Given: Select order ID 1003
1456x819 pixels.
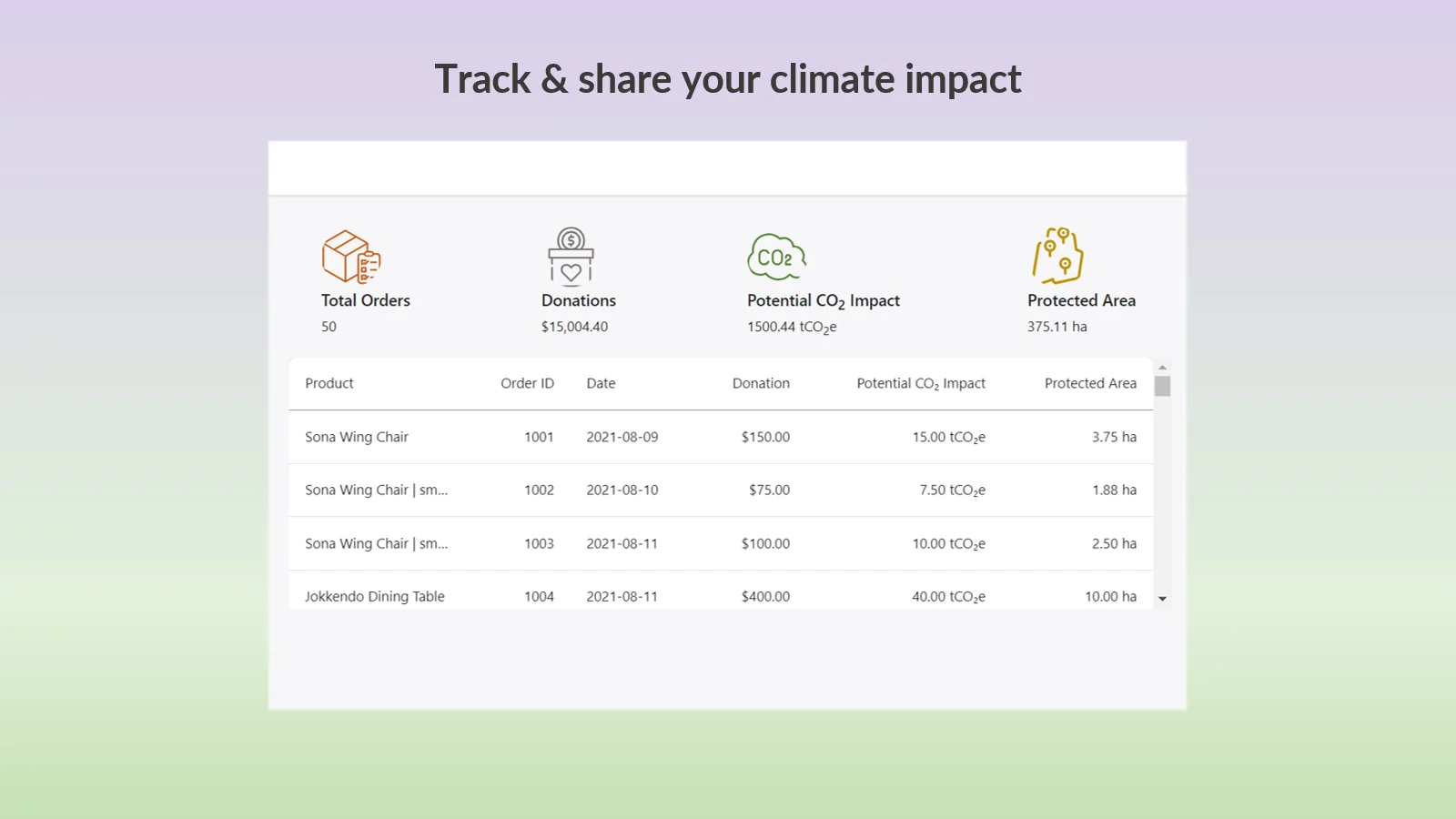Looking at the screenshot, I should click(539, 544).
